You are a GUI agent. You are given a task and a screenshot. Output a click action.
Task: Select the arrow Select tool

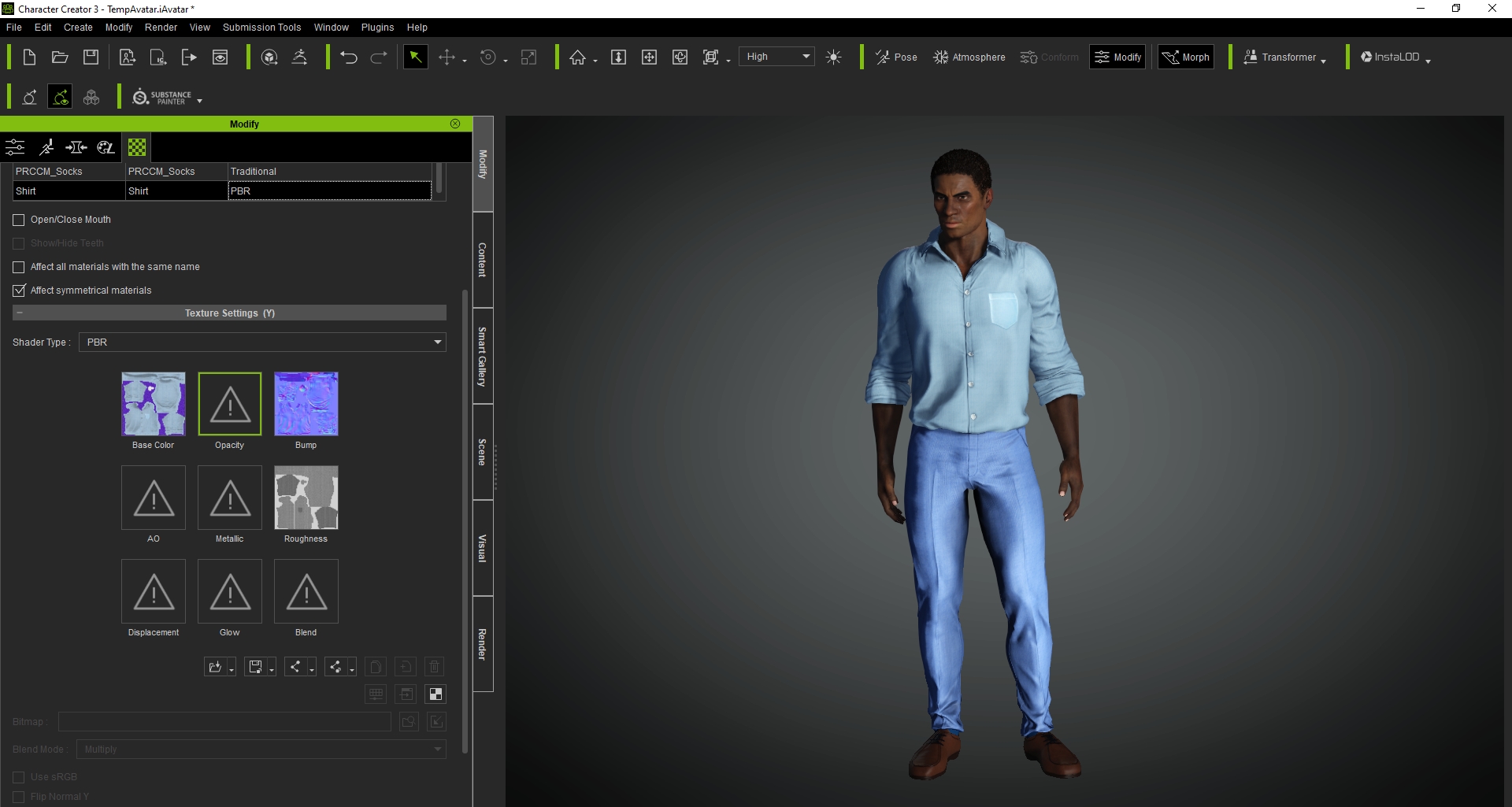(x=415, y=57)
